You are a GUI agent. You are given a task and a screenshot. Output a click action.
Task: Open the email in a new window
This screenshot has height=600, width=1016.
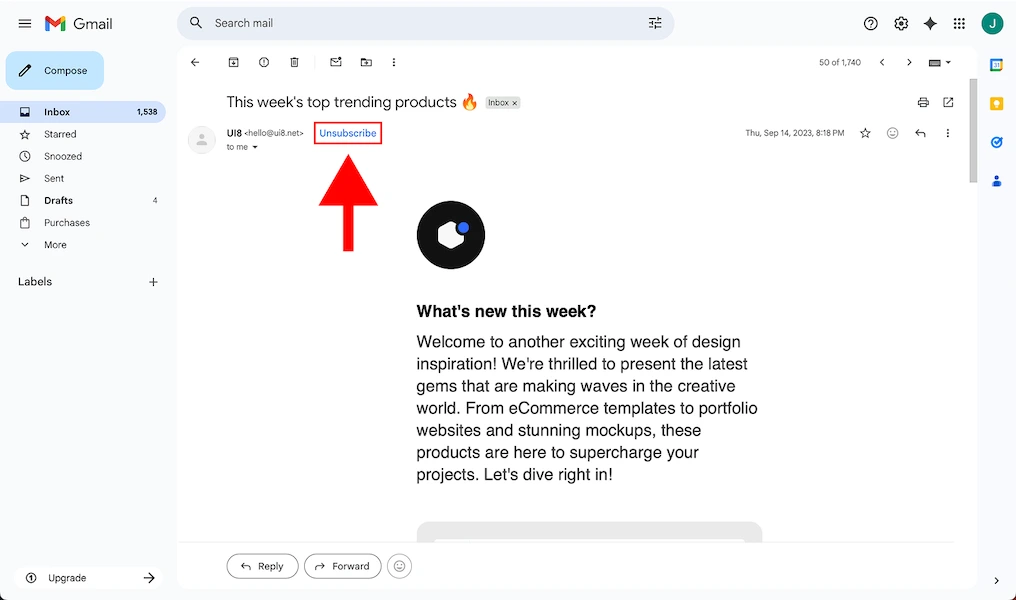tap(948, 102)
